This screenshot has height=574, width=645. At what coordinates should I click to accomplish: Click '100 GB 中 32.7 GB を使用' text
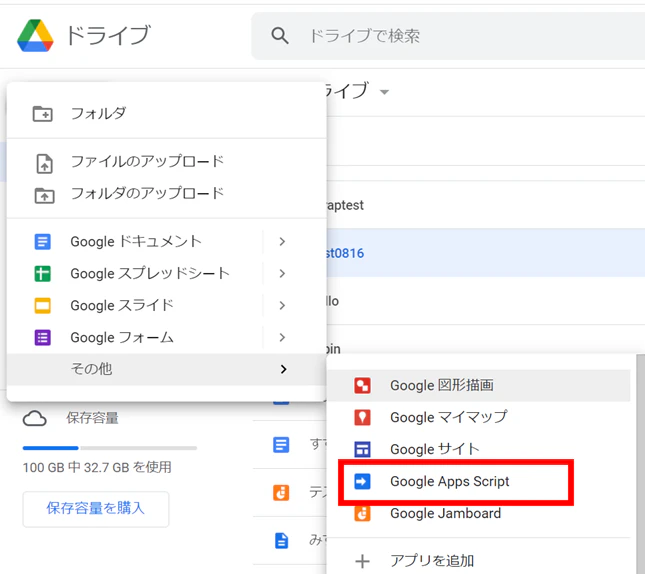point(97,467)
